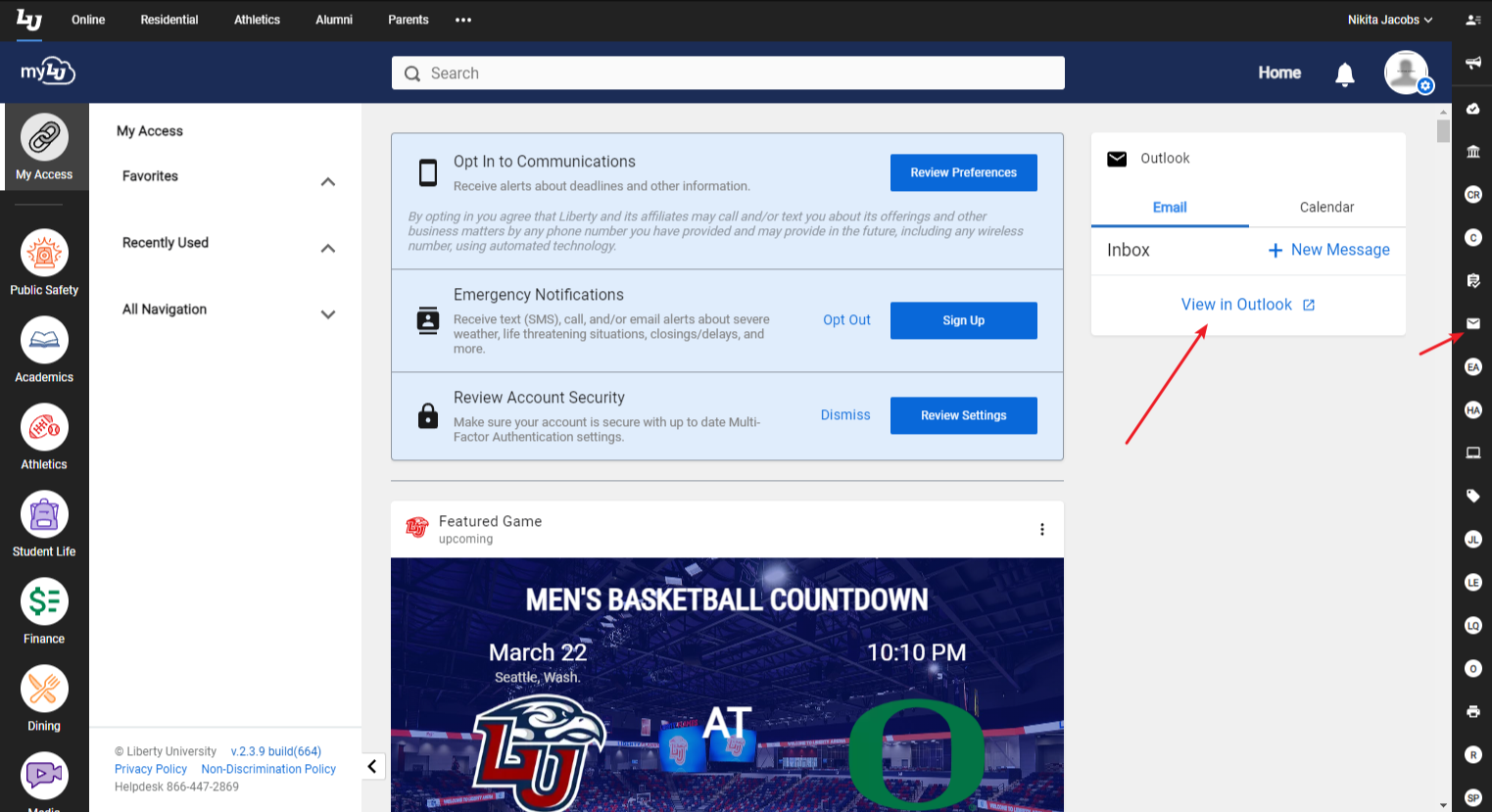Open the Athletics sidebar section
Image resolution: width=1492 pixels, height=812 pixels.
click(x=44, y=436)
